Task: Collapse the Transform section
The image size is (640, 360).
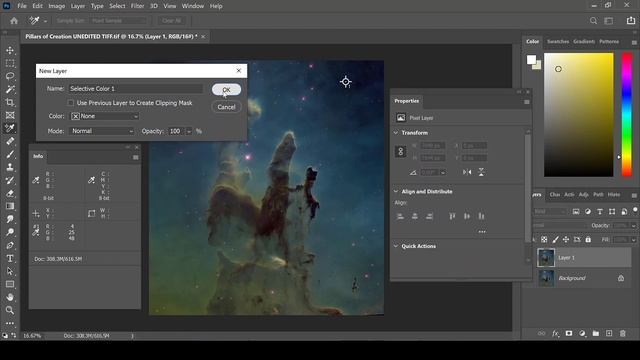Action: 396,133
